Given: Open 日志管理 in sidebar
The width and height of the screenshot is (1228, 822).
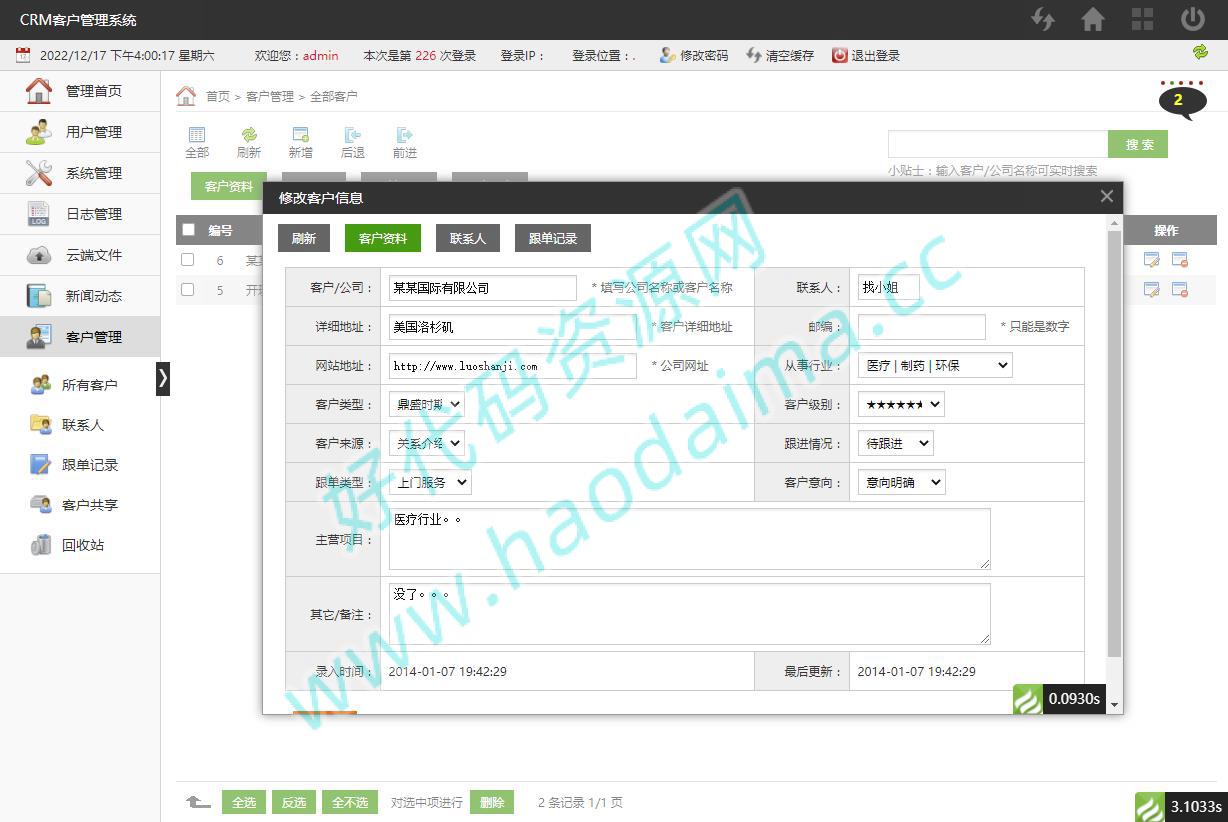Looking at the screenshot, I should [x=80, y=214].
